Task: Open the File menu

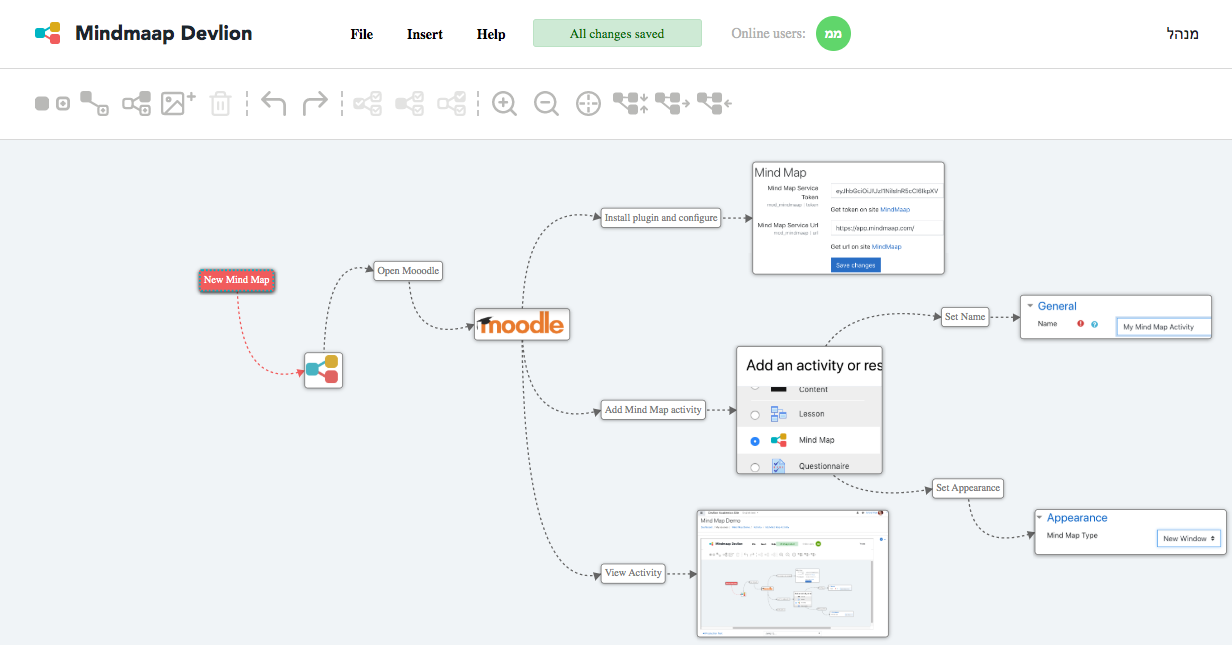Action: (x=361, y=33)
